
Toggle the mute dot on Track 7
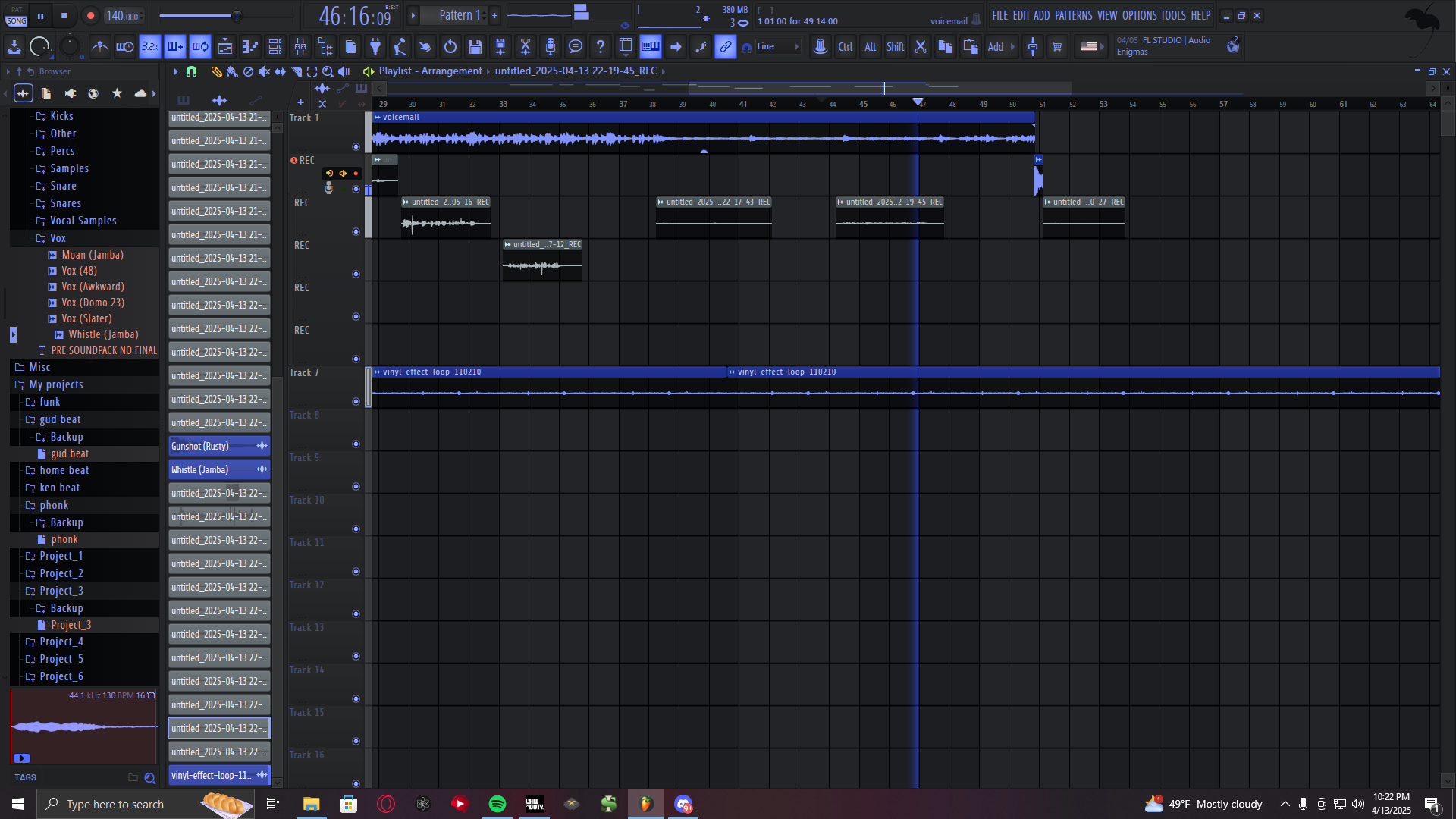pyautogui.click(x=356, y=402)
